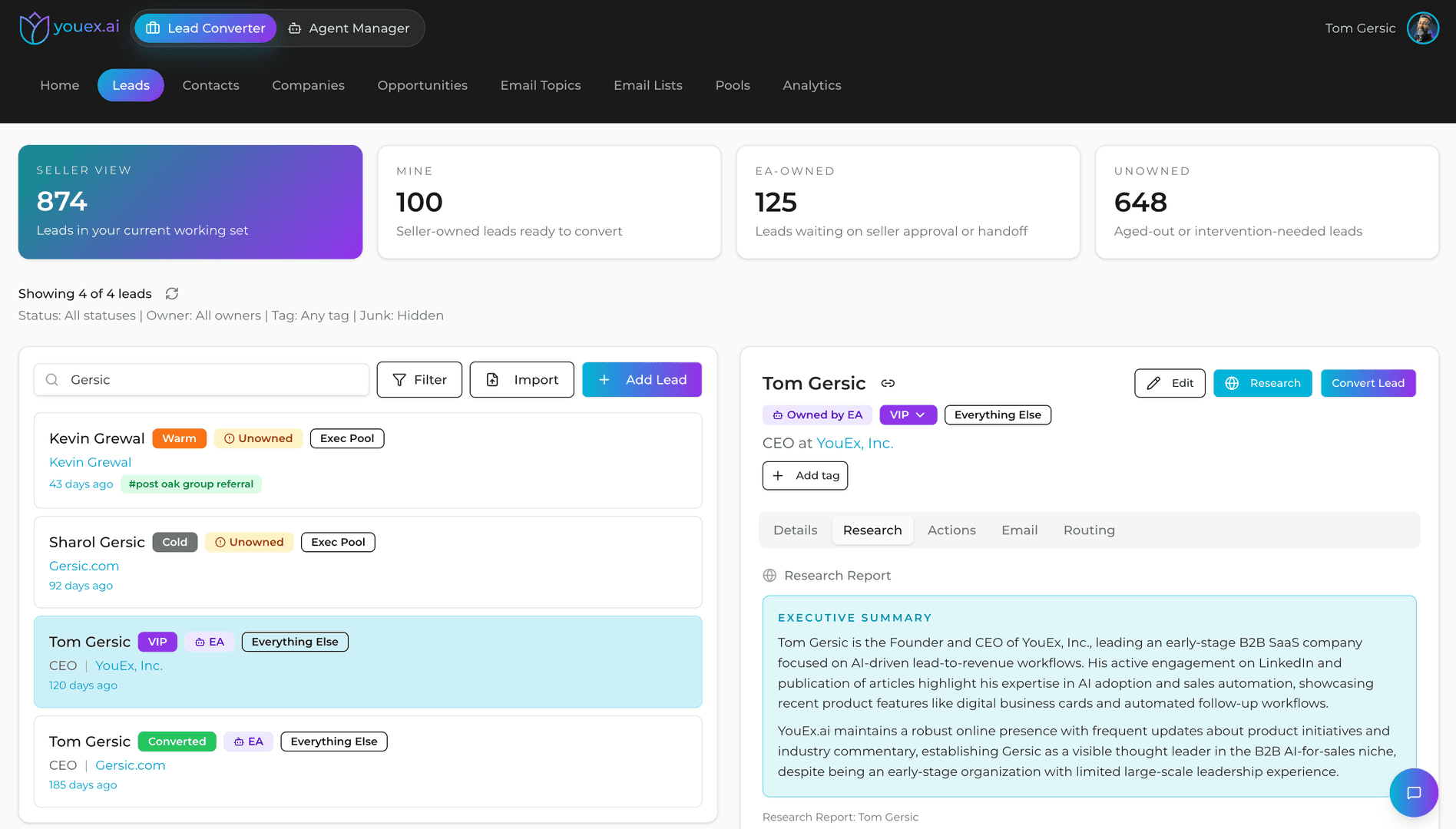Viewport: 1456px width, 829px height.
Task: Run Research on this lead
Action: pos(1262,383)
